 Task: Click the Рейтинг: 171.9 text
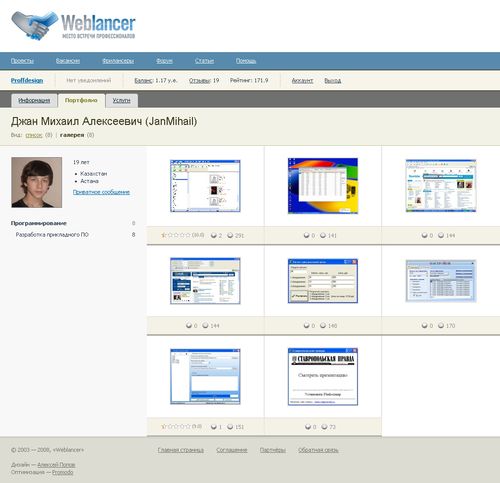(249, 80)
